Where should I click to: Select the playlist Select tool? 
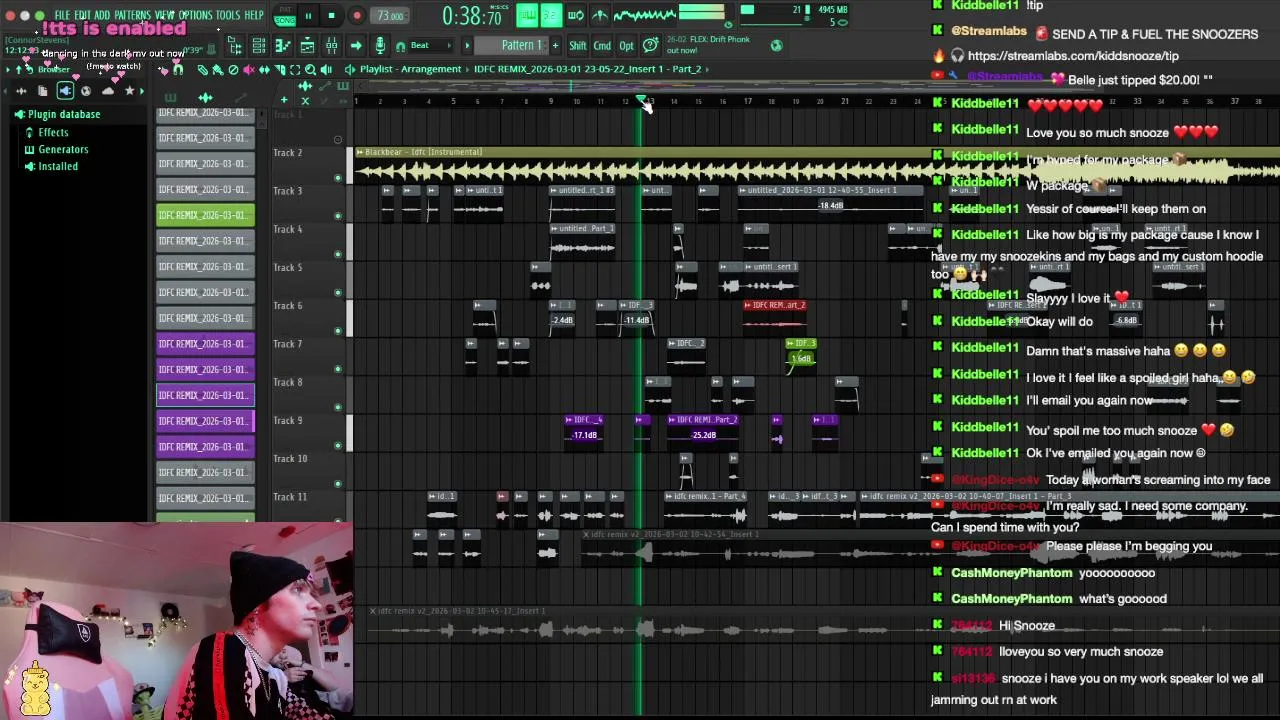295,70
